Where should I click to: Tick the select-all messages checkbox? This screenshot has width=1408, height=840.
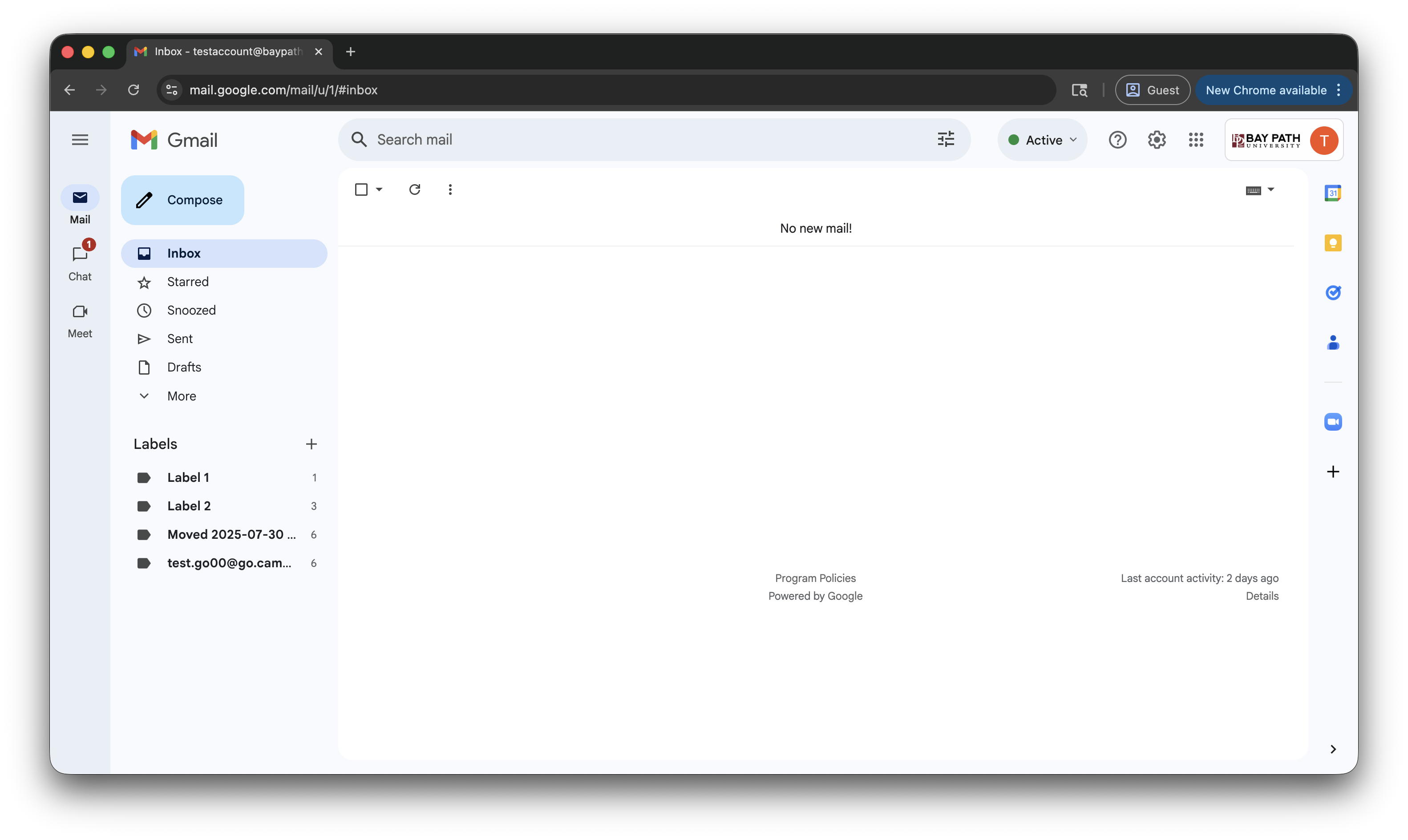coord(361,190)
